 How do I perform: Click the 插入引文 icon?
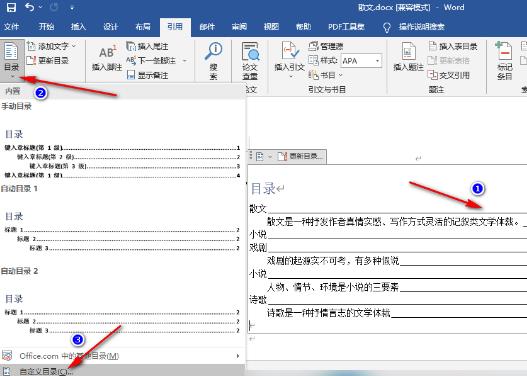(x=289, y=51)
